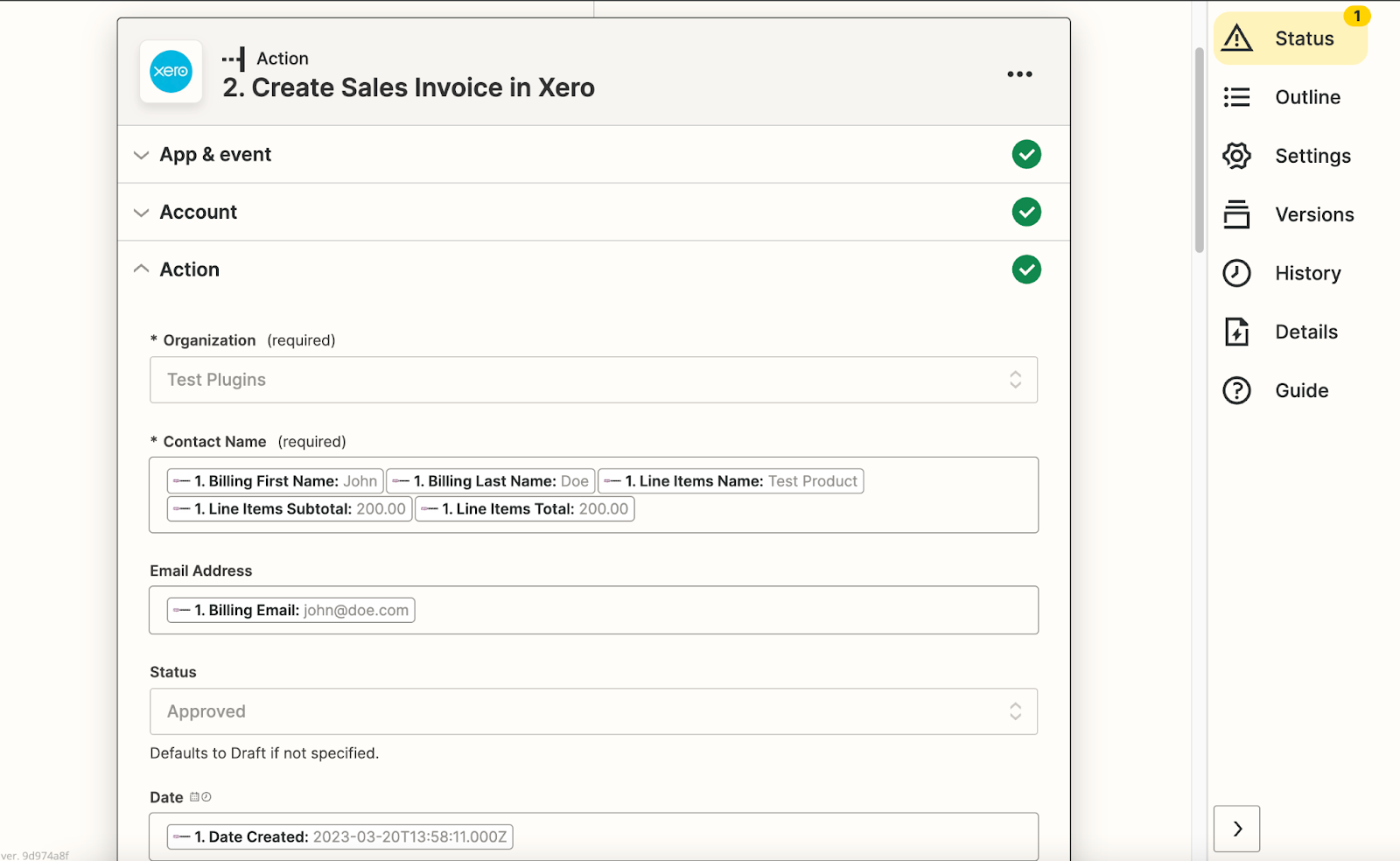Image resolution: width=1400 pixels, height=861 pixels.
Task: Open Settings from the right sidebar
Action: pos(1236,155)
